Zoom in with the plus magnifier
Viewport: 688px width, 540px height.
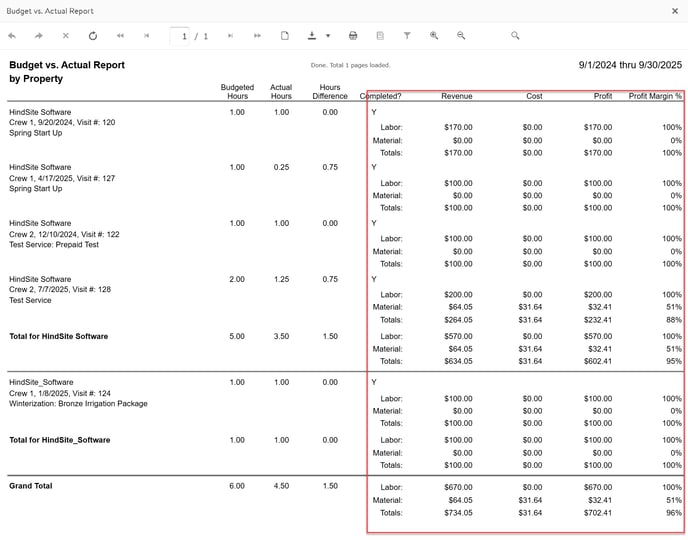click(x=434, y=36)
